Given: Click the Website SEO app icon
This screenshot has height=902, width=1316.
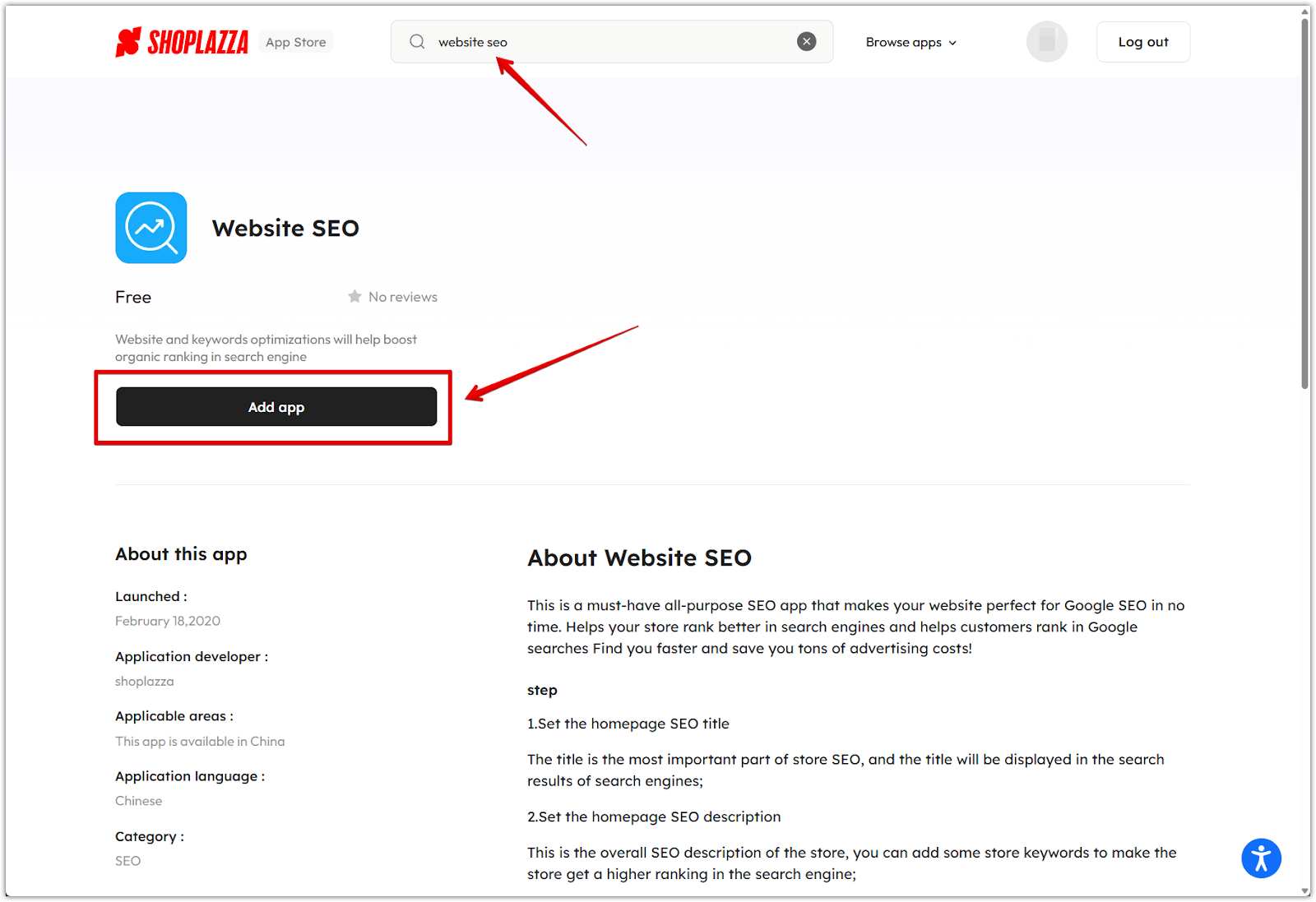Looking at the screenshot, I should tap(151, 228).
